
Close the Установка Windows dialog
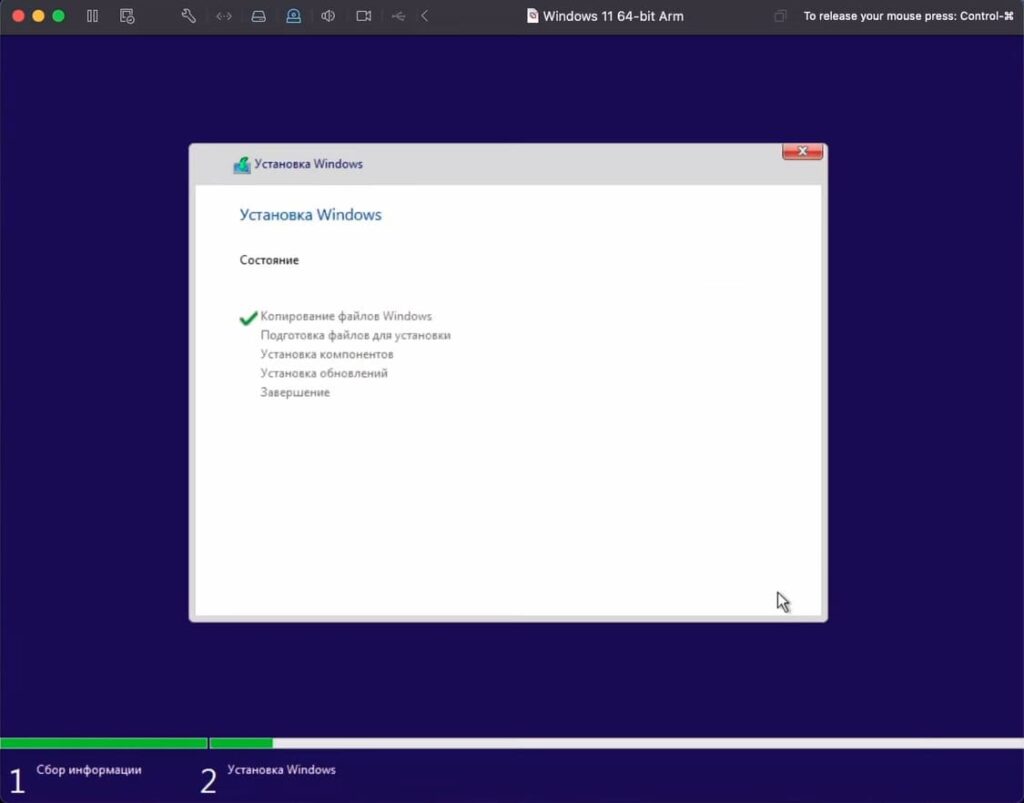(x=802, y=152)
